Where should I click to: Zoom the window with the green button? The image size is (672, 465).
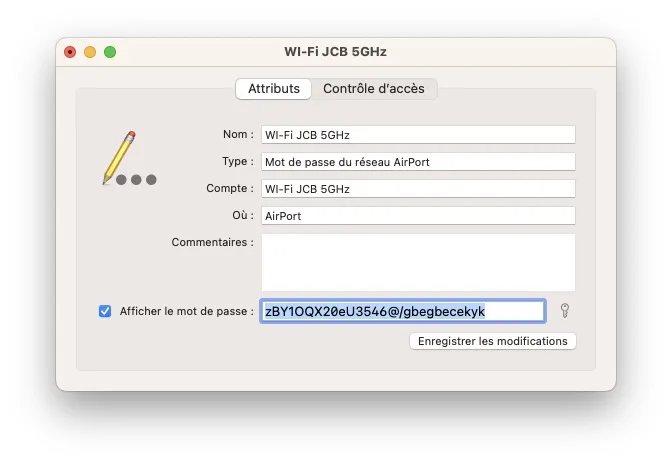coord(110,52)
